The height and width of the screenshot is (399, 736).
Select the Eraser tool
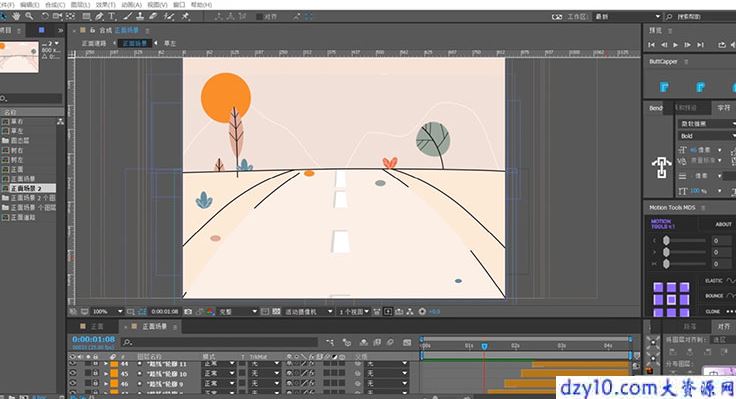click(153, 16)
